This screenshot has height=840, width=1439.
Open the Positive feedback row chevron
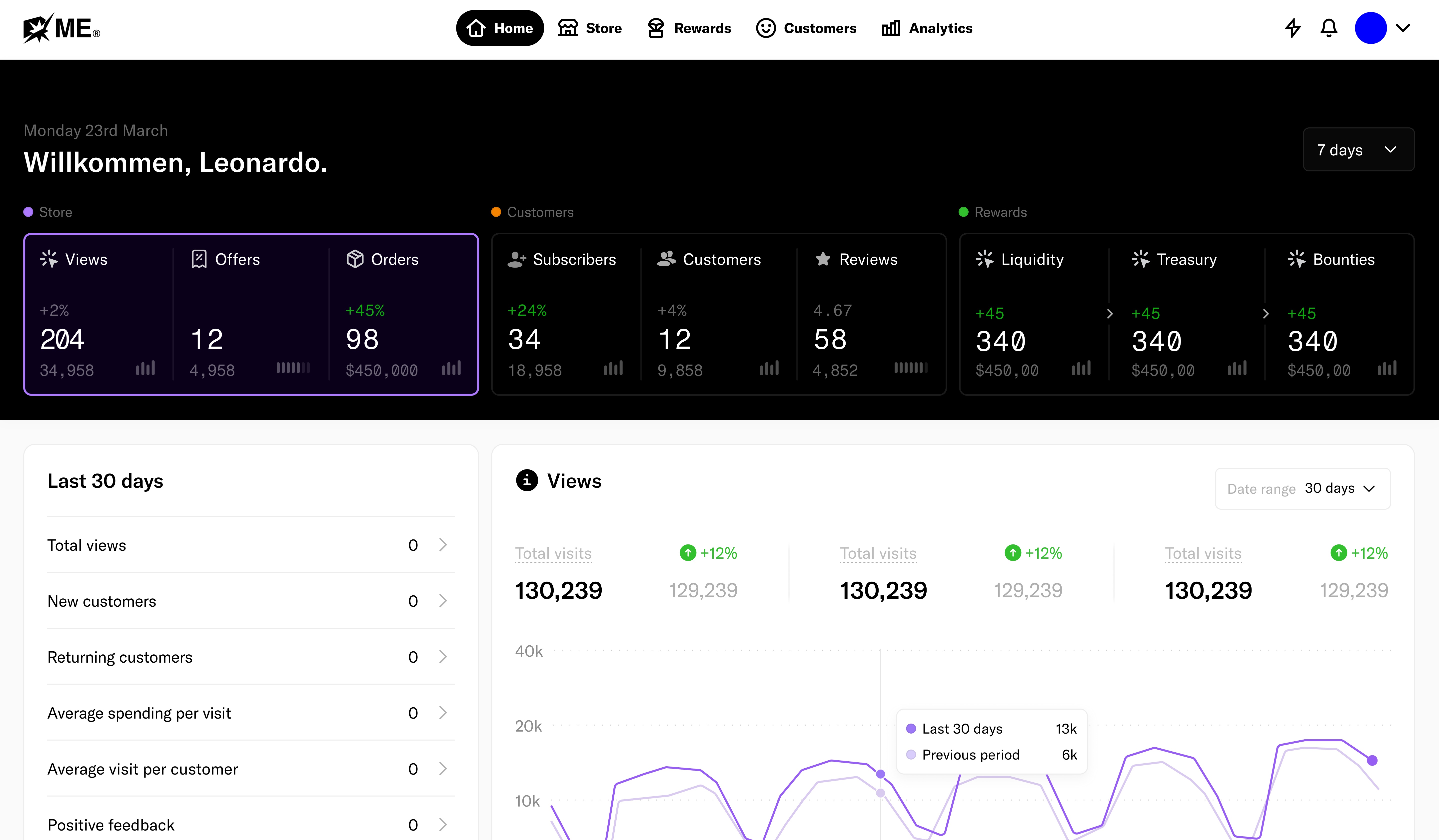(443, 825)
